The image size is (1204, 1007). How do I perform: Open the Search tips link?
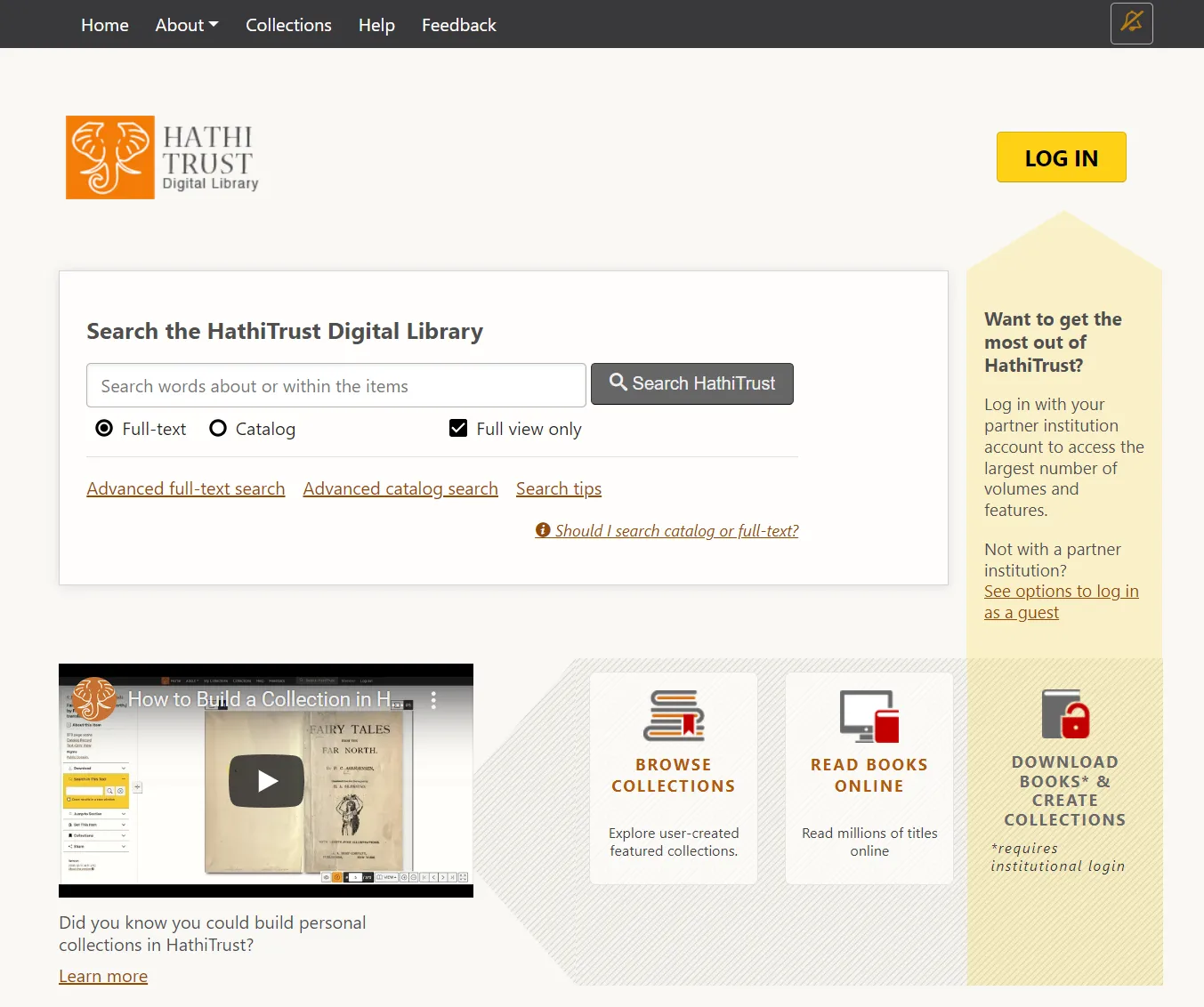pos(559,488)
